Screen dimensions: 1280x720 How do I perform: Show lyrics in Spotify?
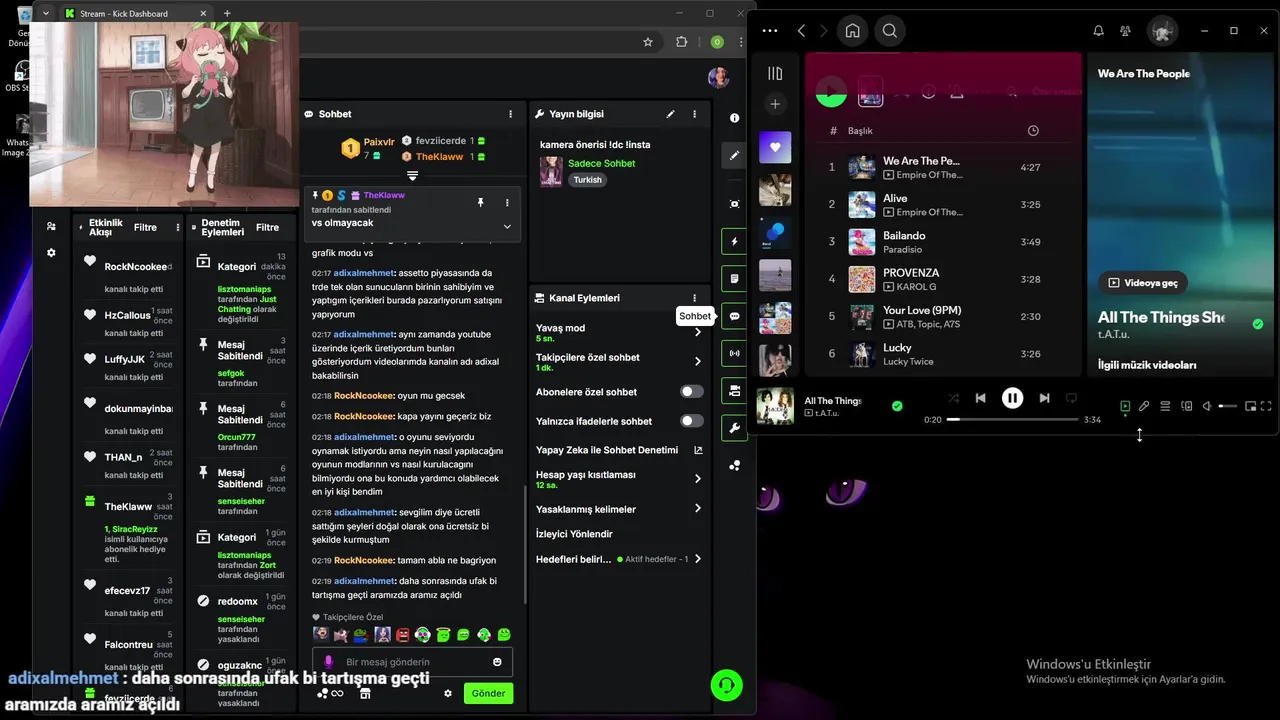(x=1145, y=406)
